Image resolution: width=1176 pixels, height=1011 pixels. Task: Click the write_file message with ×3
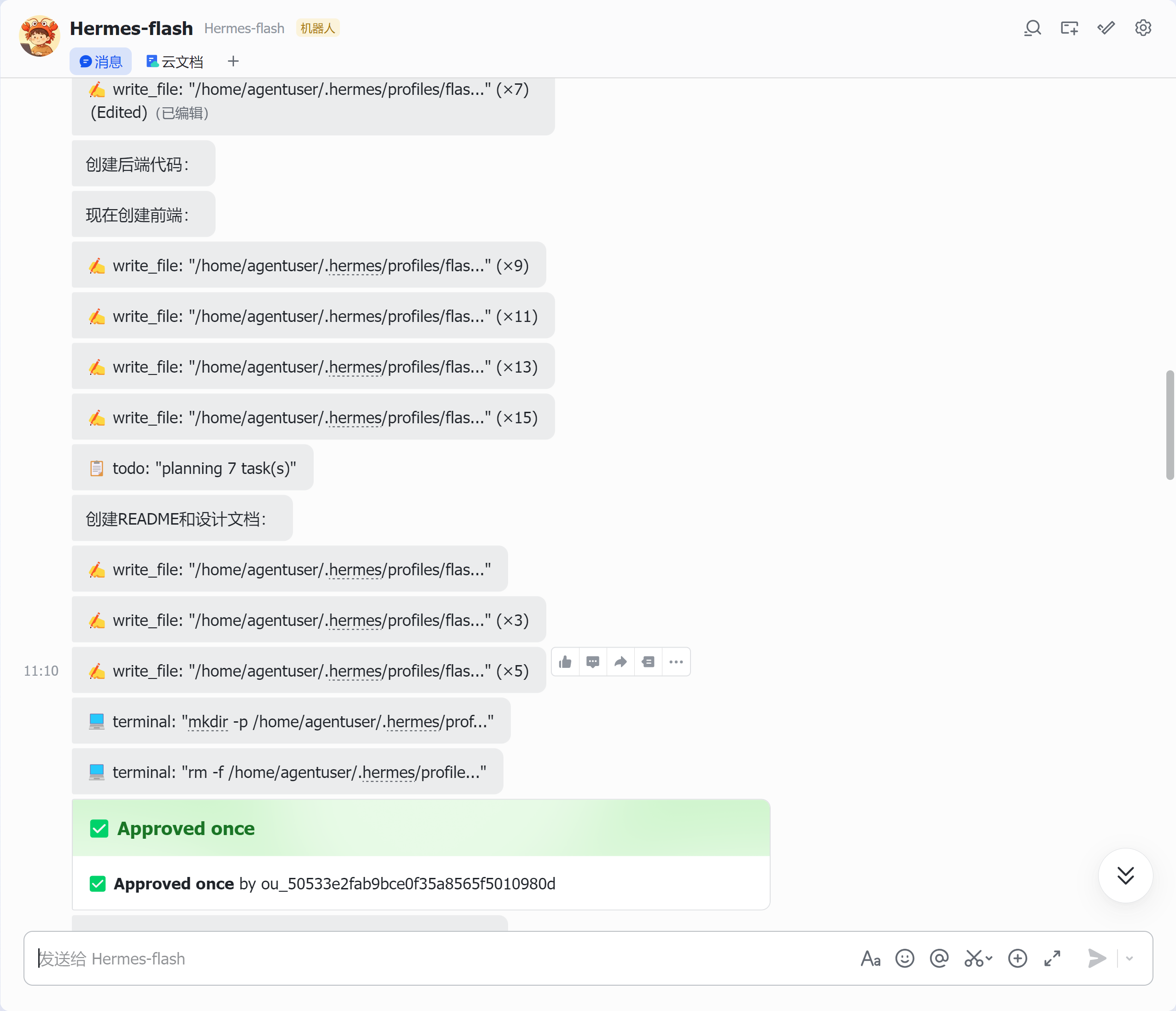click(x=309, y=620)
